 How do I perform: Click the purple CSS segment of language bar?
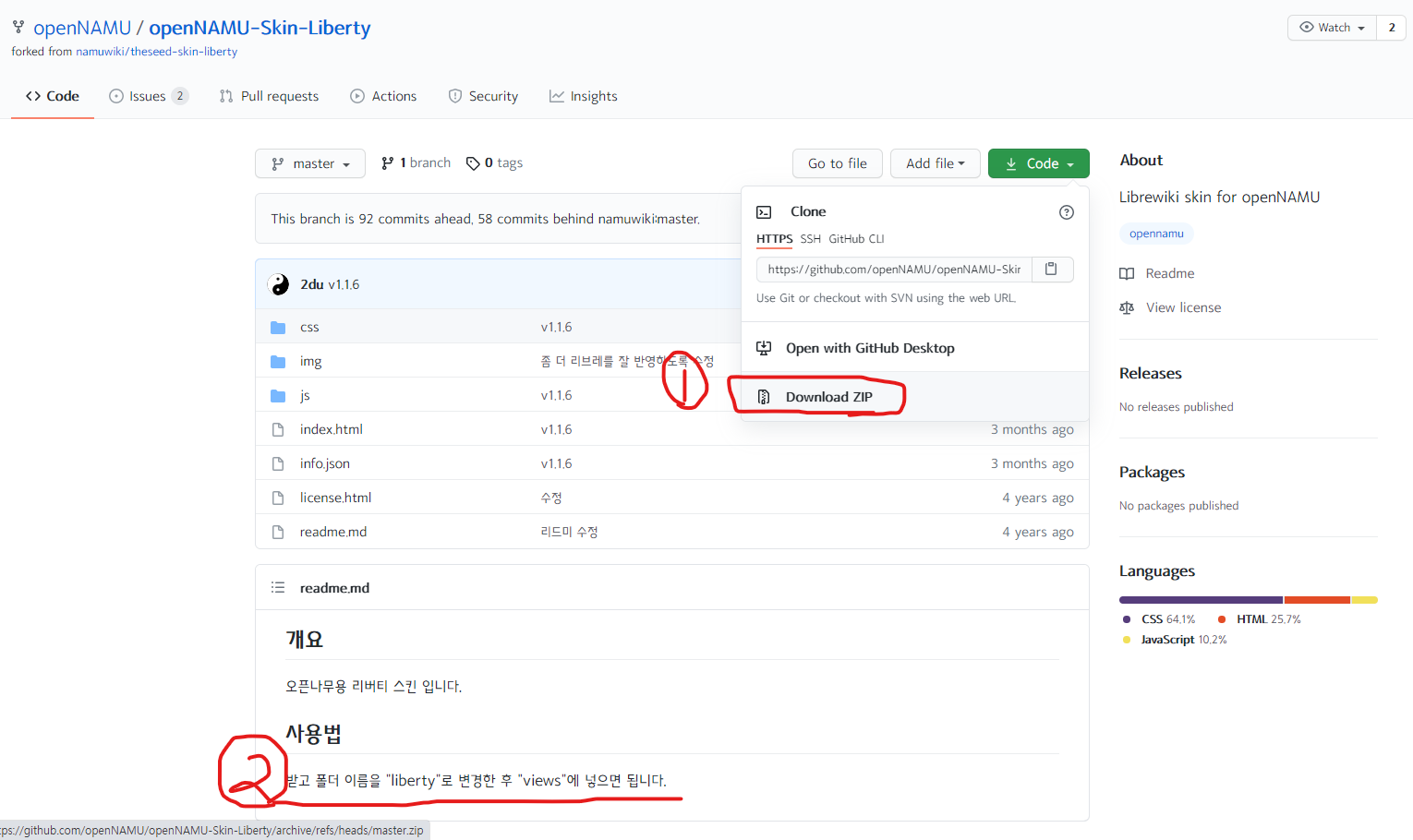point(1201,600)
